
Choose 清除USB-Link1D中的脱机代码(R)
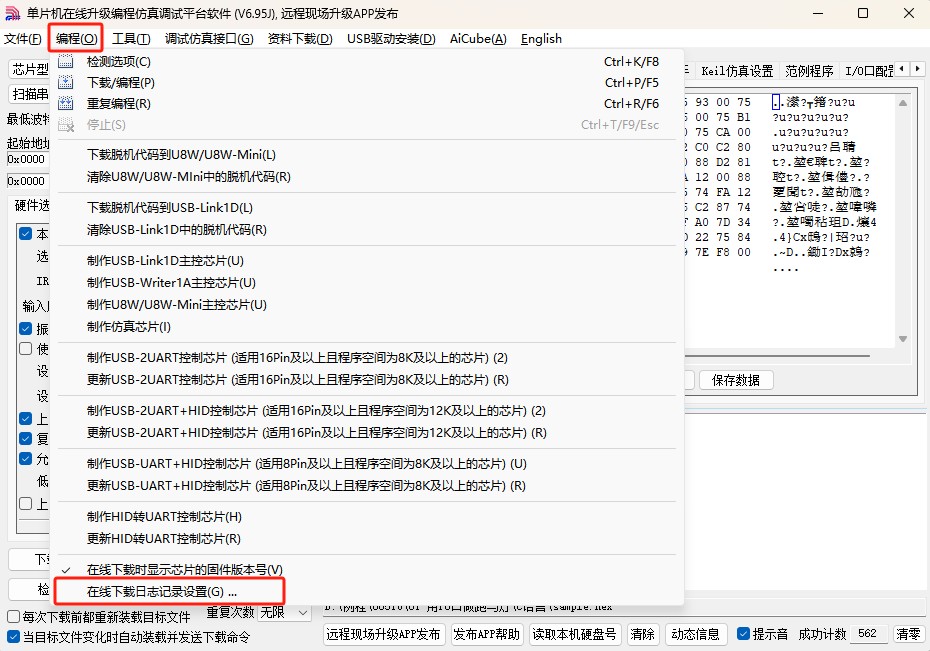pos(367,229)
